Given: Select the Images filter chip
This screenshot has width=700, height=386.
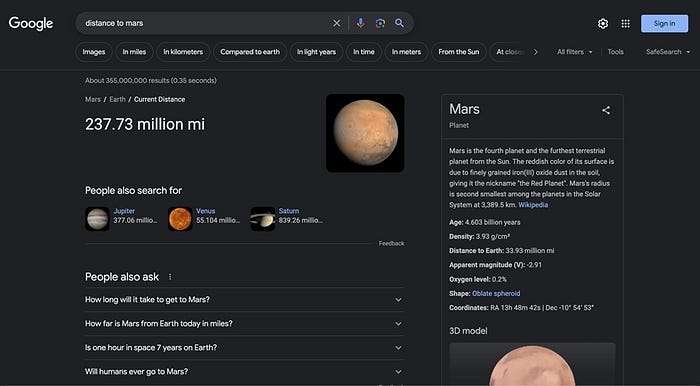Looking at the screenshot, I should coord(94,52).
